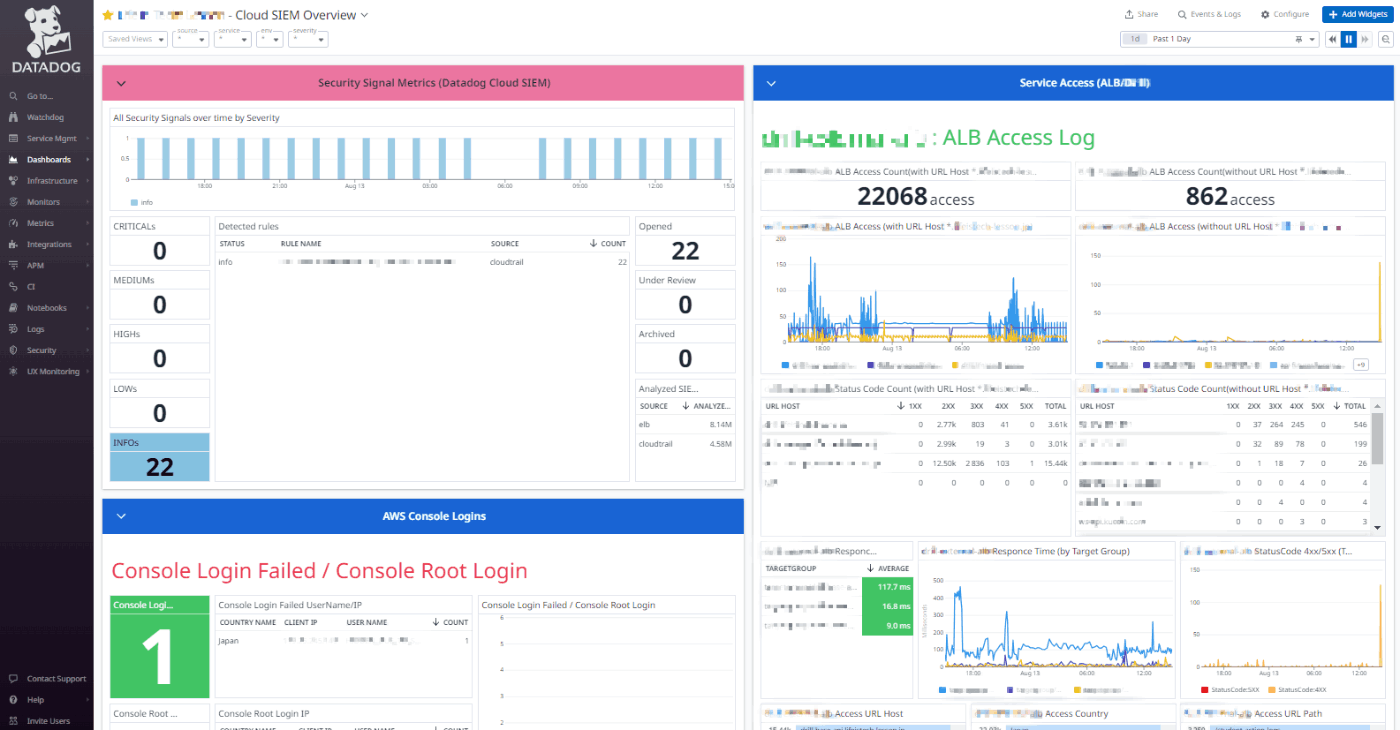Viewport: 1400px width, 730px height.
Task: Sort status code table by 1XX column
Action: [911, 406]
